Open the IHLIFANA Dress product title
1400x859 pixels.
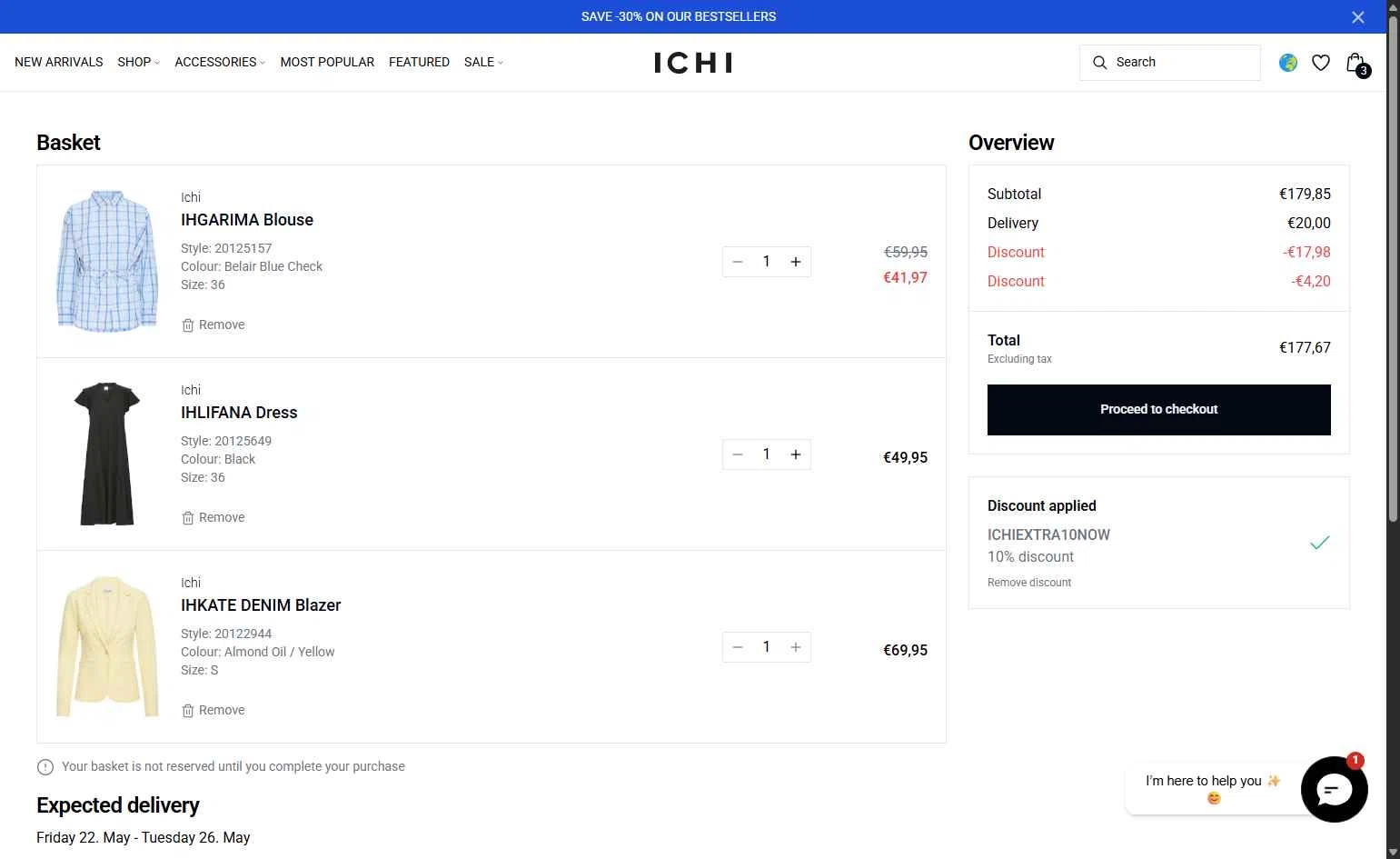point(239,413)
